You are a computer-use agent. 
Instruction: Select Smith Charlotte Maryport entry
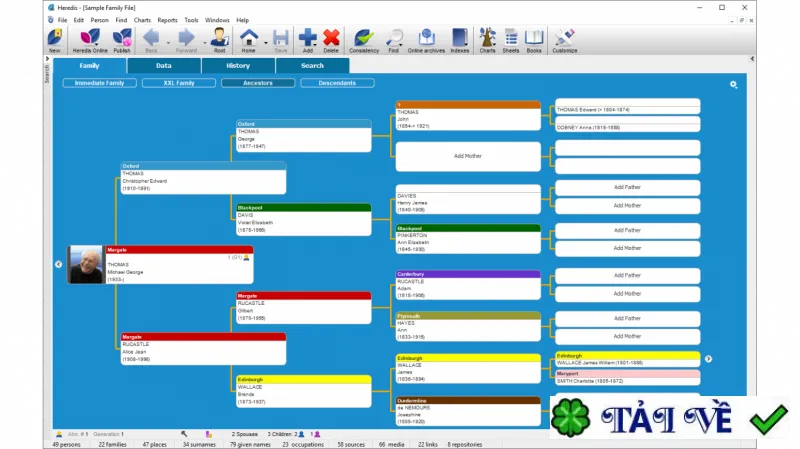(628, 378)
